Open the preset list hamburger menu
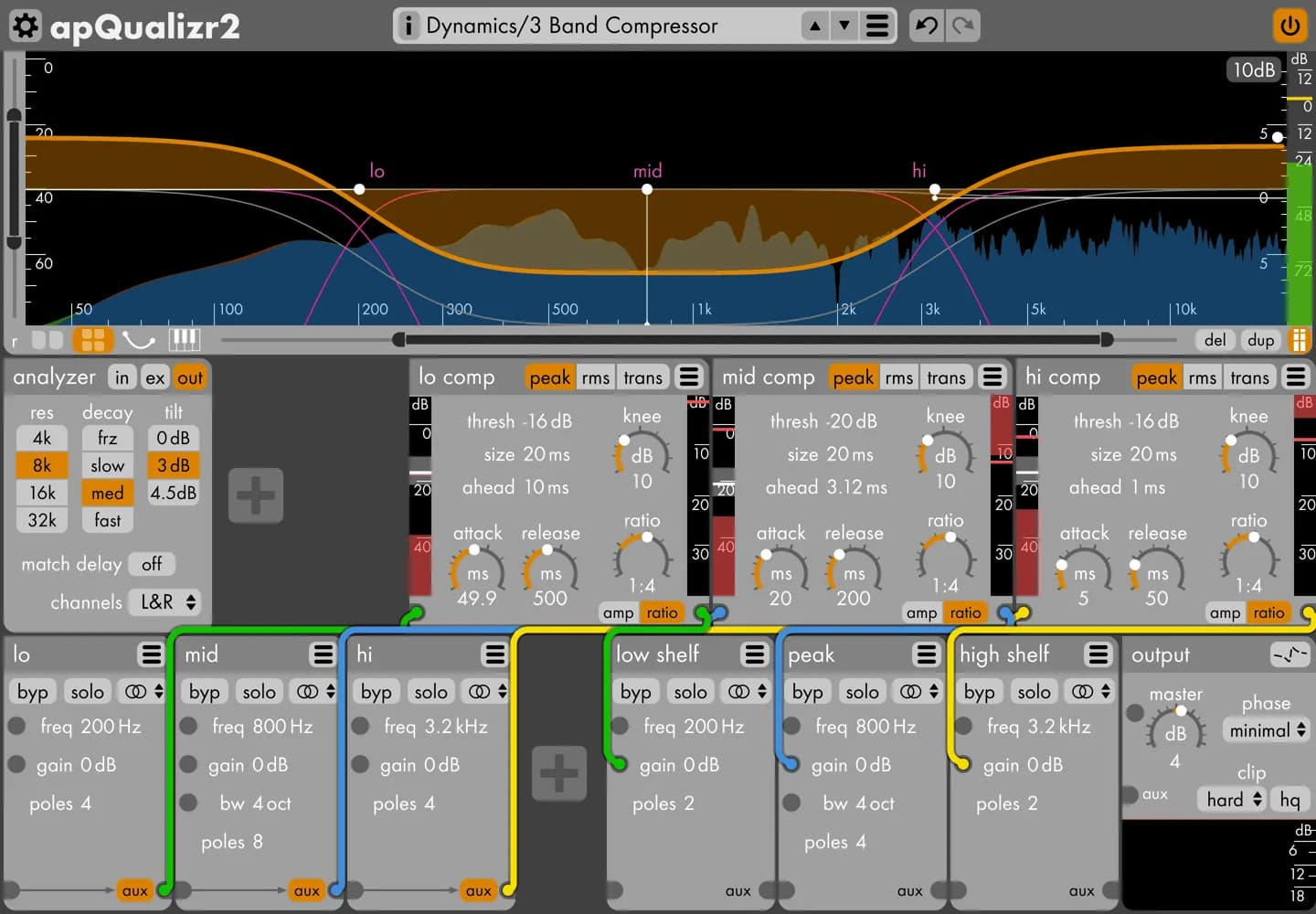The height and width of the screenshot is (914, 1316). 876,26
